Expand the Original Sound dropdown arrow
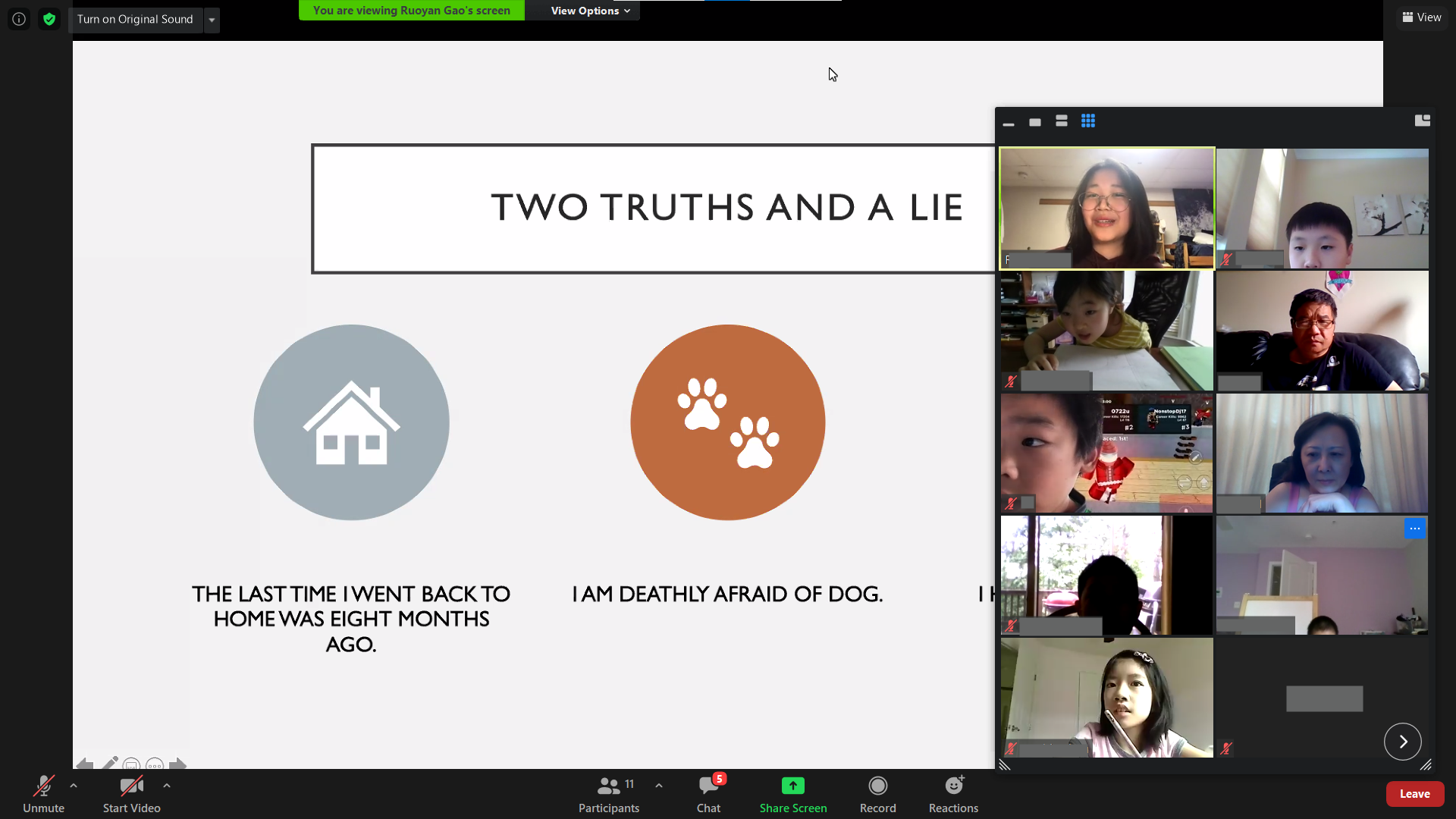Image resolution: width=1456 pixels, height=819 pixels. coord(212,20)
